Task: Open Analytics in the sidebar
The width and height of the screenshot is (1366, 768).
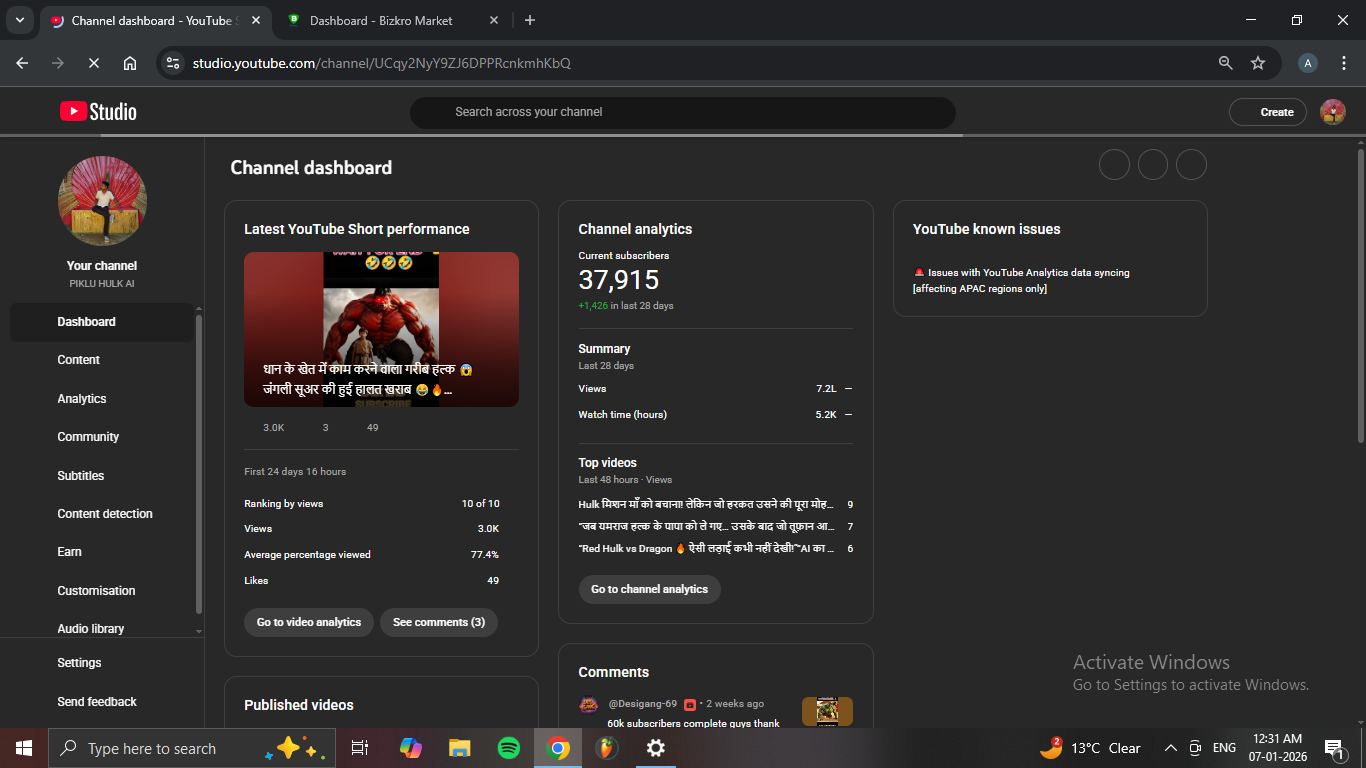Action: pyautogui.click(x=82, y=399)
